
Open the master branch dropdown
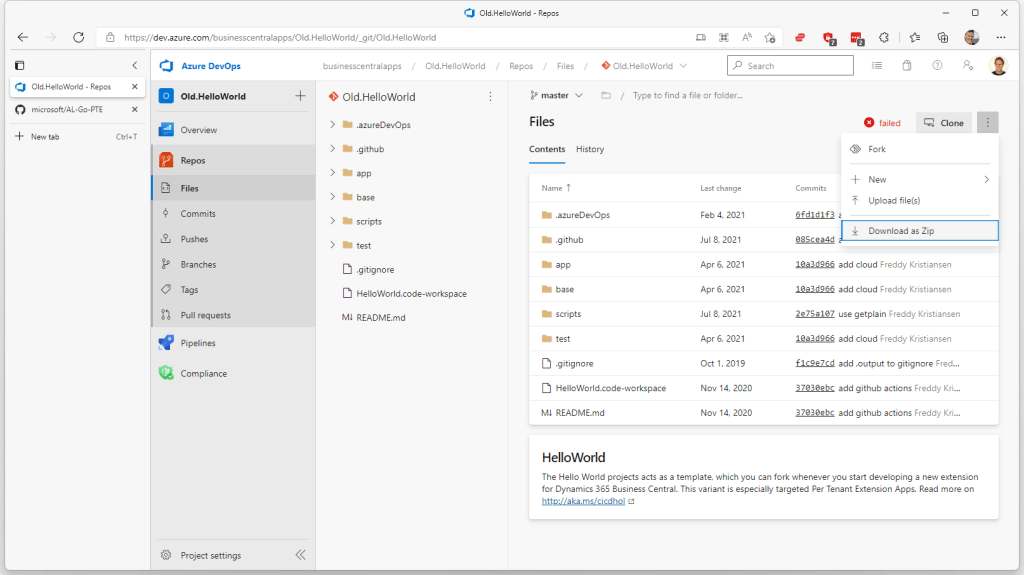(x=556, y=95)
